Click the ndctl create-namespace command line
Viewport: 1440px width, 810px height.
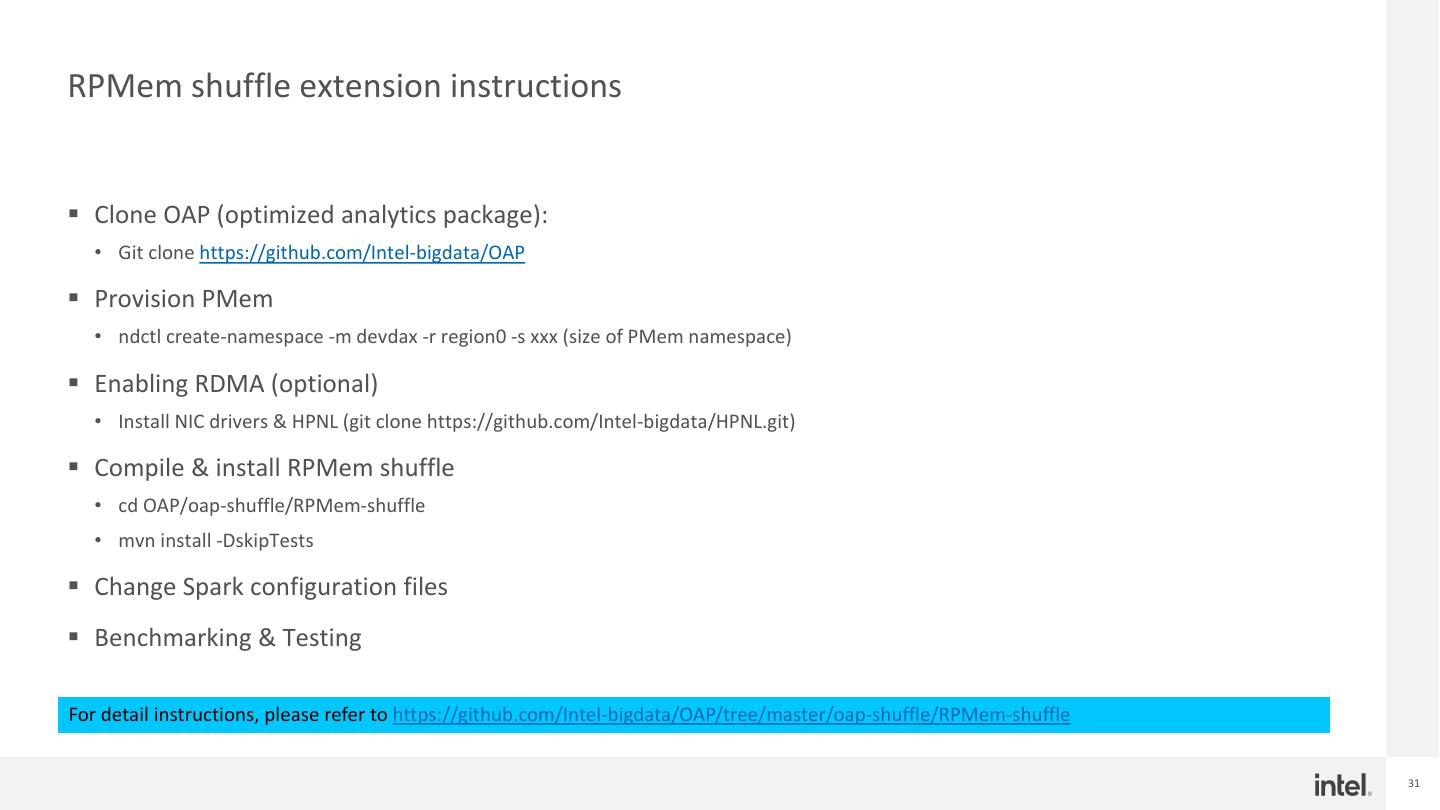click(x=454, y=337)
